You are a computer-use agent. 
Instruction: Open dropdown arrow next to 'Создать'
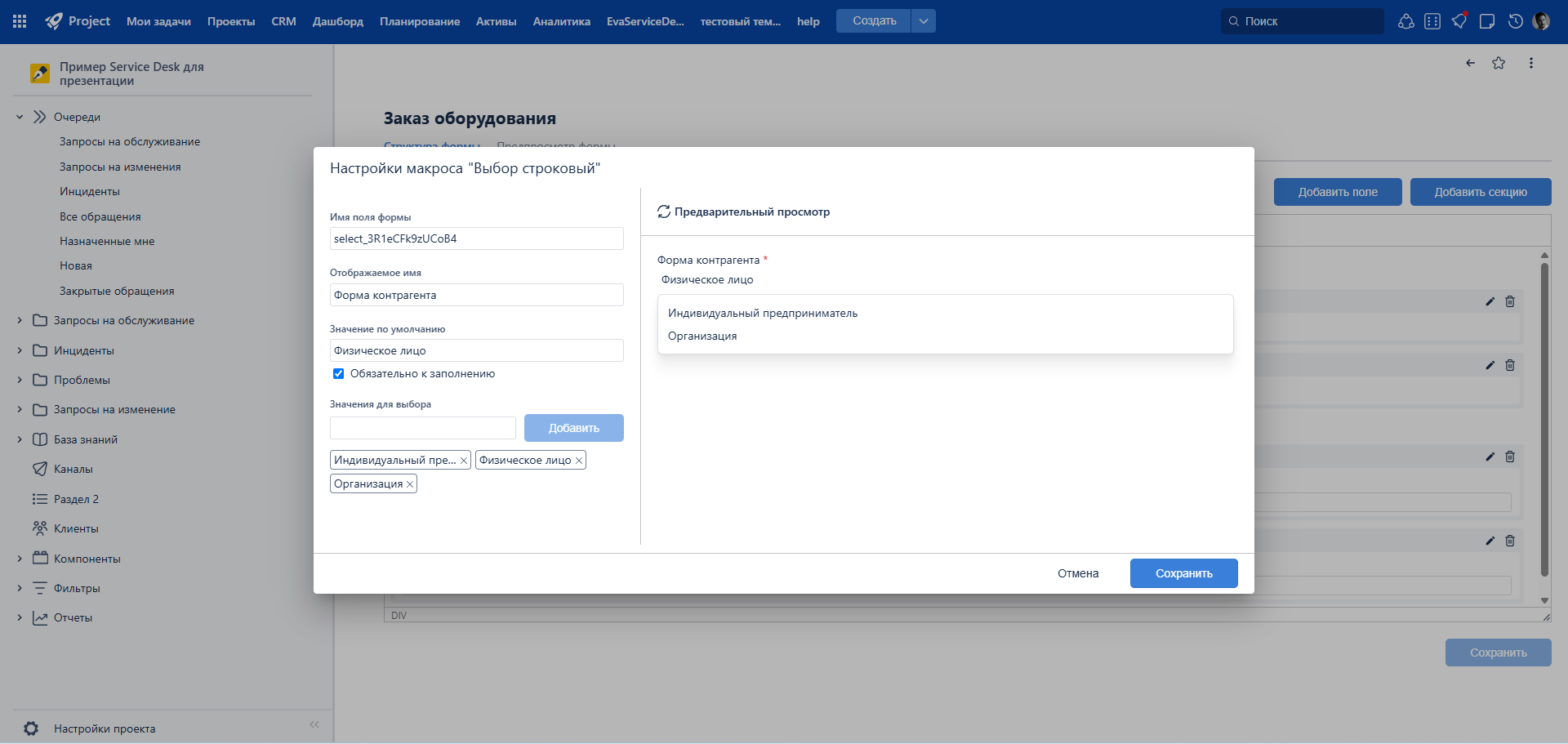pyautogui.click(x=923, y=21)
